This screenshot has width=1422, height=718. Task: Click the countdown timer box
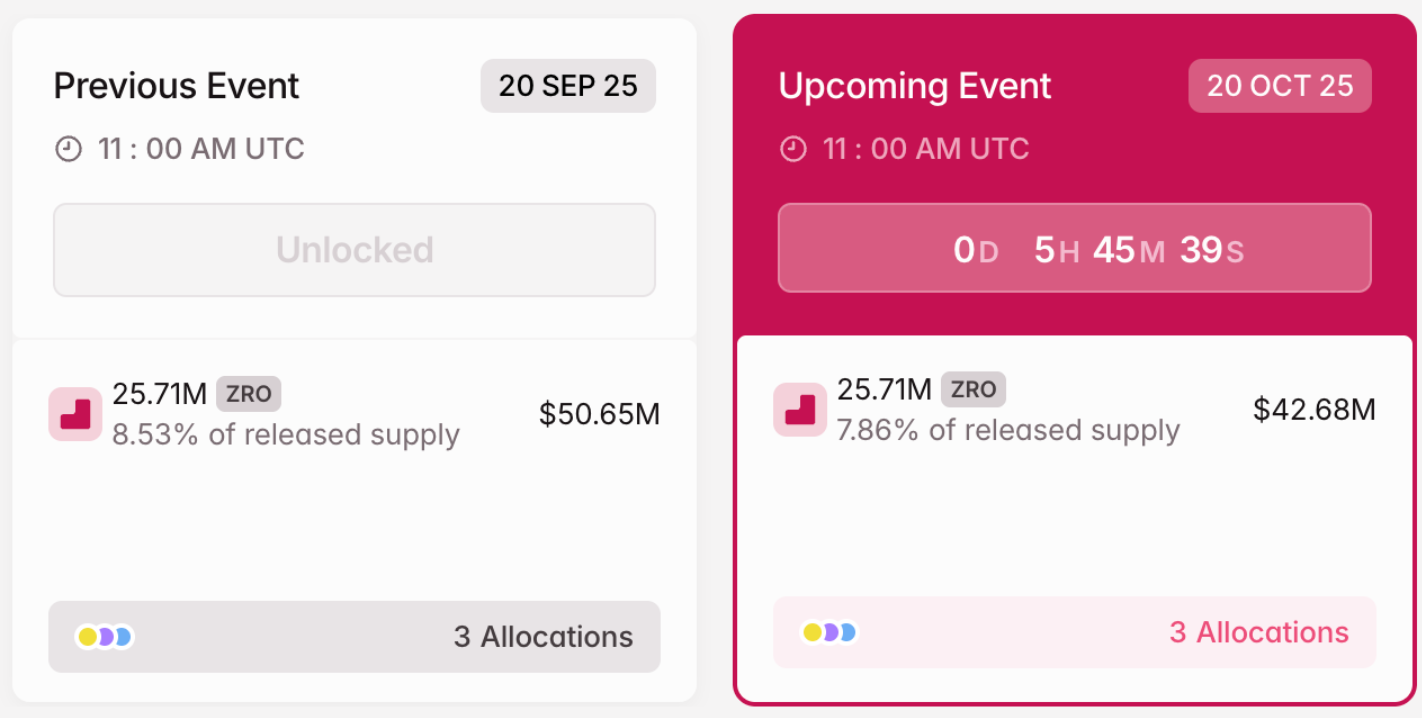click(x=1074, y=249)
